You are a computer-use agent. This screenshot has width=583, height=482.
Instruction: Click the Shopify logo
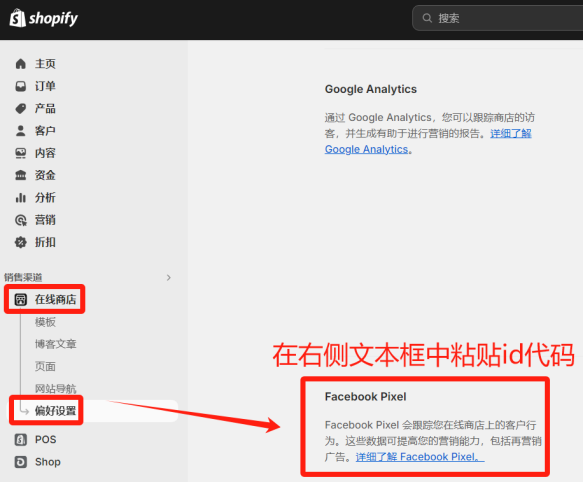[x=44, y=18]
